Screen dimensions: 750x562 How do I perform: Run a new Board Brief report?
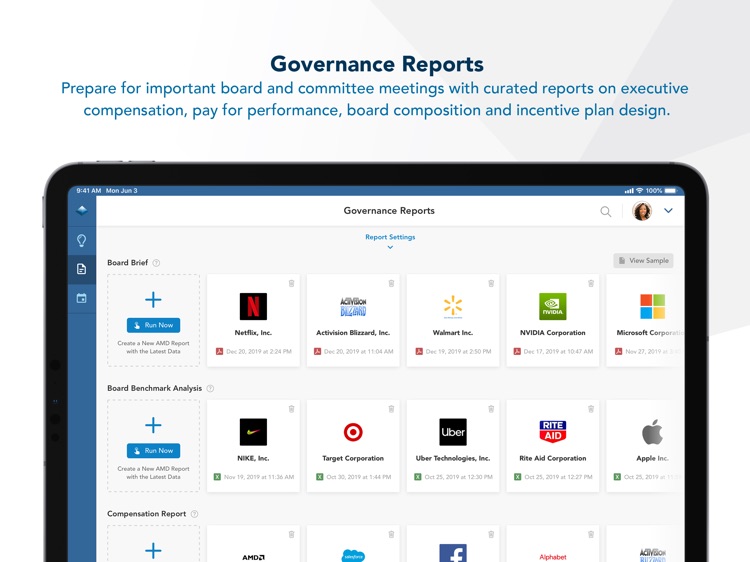tap(154, 325)
